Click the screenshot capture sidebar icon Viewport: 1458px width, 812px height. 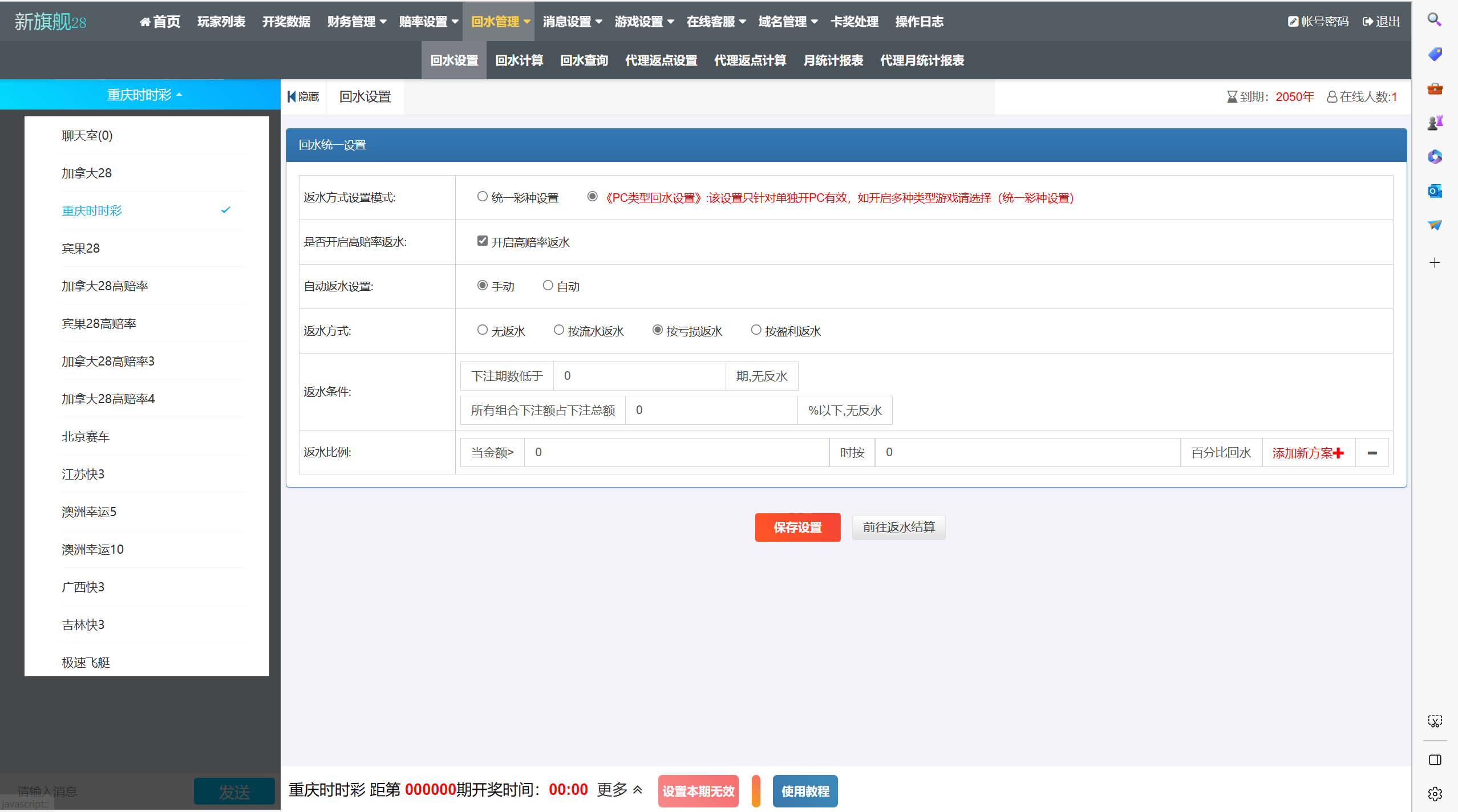[x=1435, y=721]
